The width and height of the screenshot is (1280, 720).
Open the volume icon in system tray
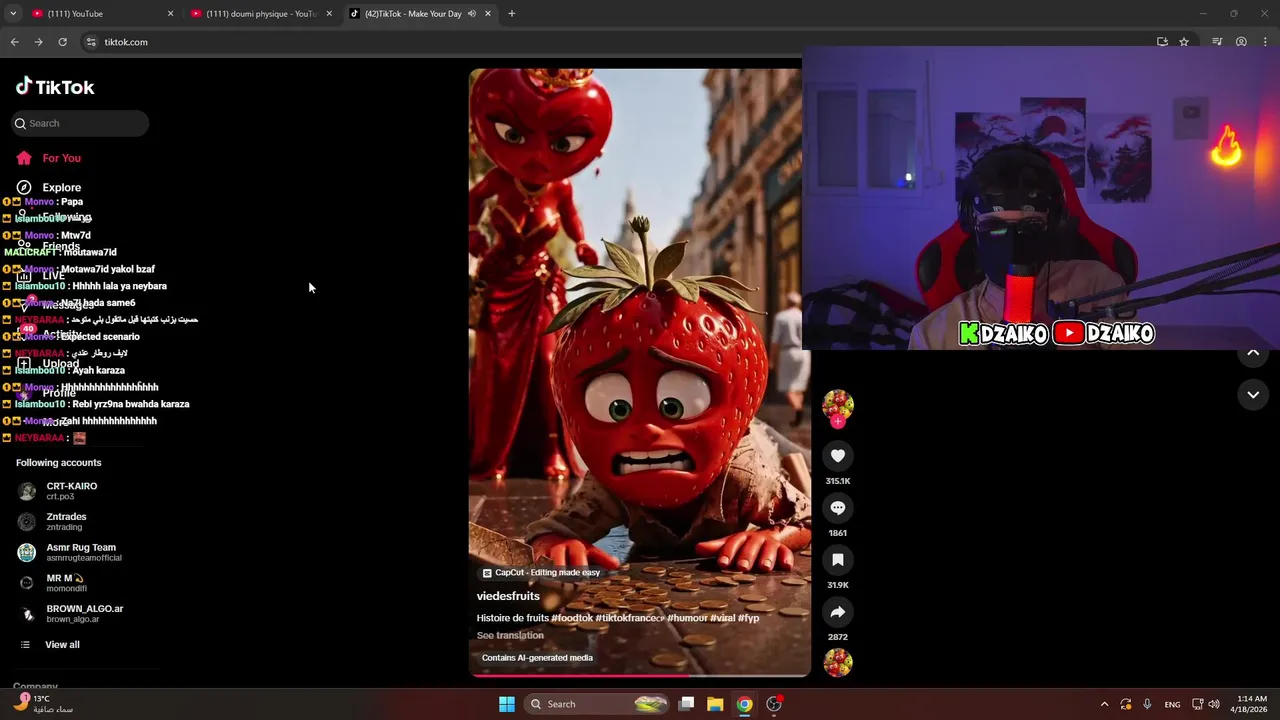[x=1214, y=704]
